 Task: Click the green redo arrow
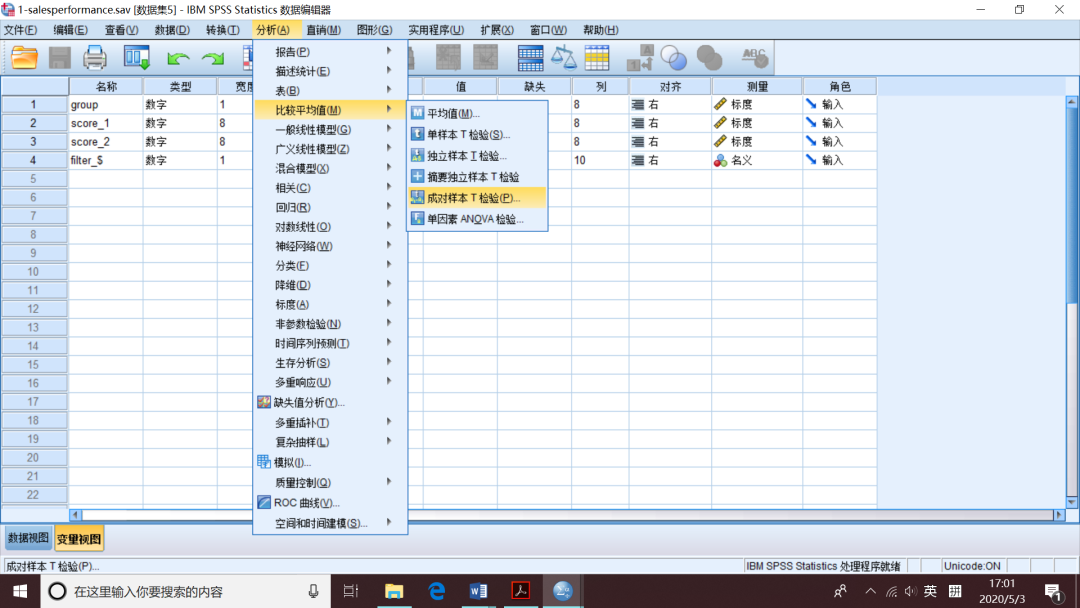pos(213,59)
